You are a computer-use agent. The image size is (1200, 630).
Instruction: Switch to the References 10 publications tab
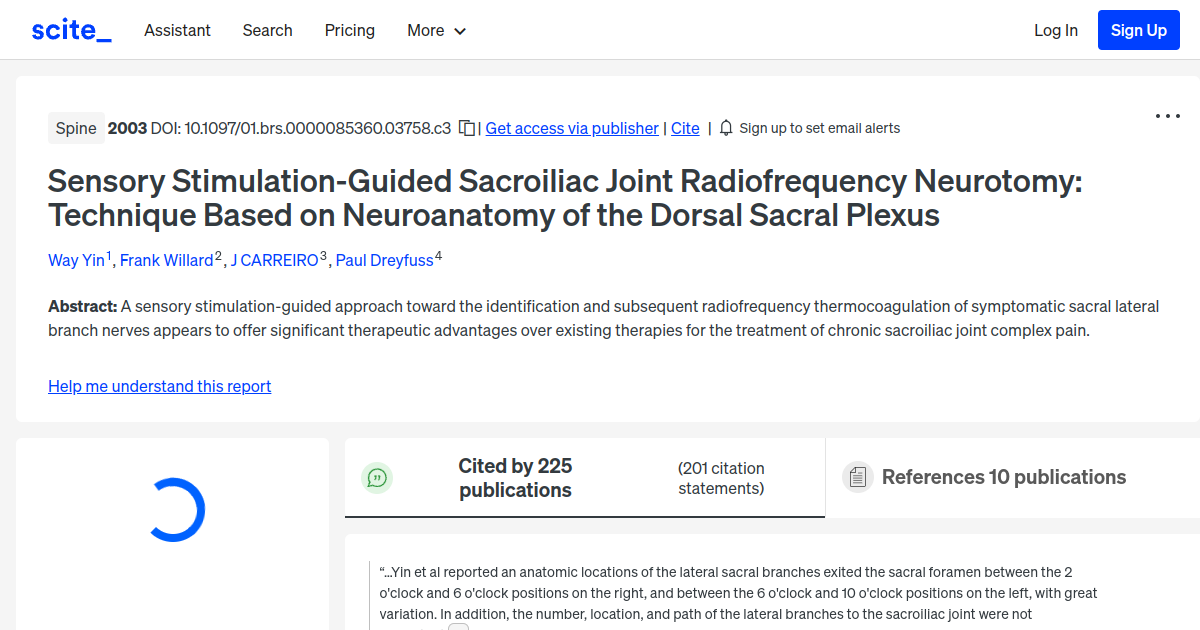[x=1003, y=477]
